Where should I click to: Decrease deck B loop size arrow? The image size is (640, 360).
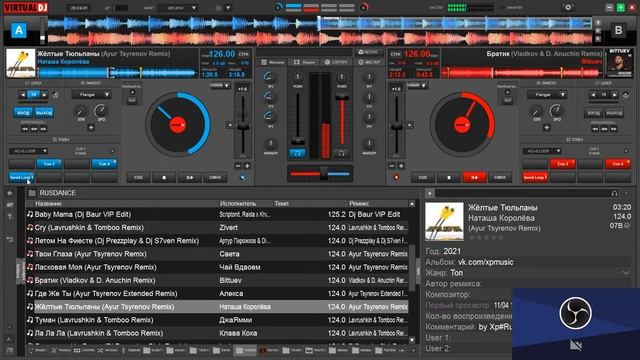[x=594, y=95]
